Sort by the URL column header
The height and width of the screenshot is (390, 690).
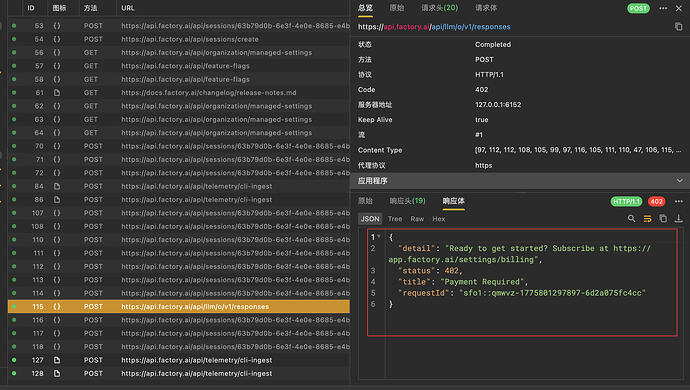pyautogui.click(x=128, y=8)
